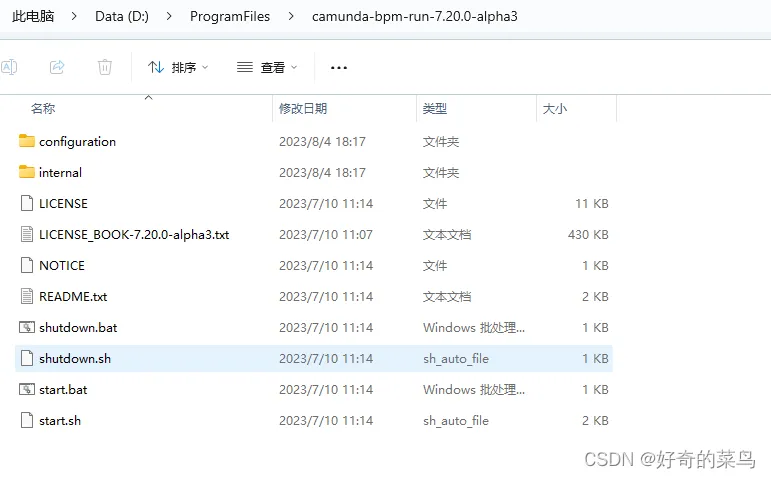Click the configuration folder name

[78, 142]
